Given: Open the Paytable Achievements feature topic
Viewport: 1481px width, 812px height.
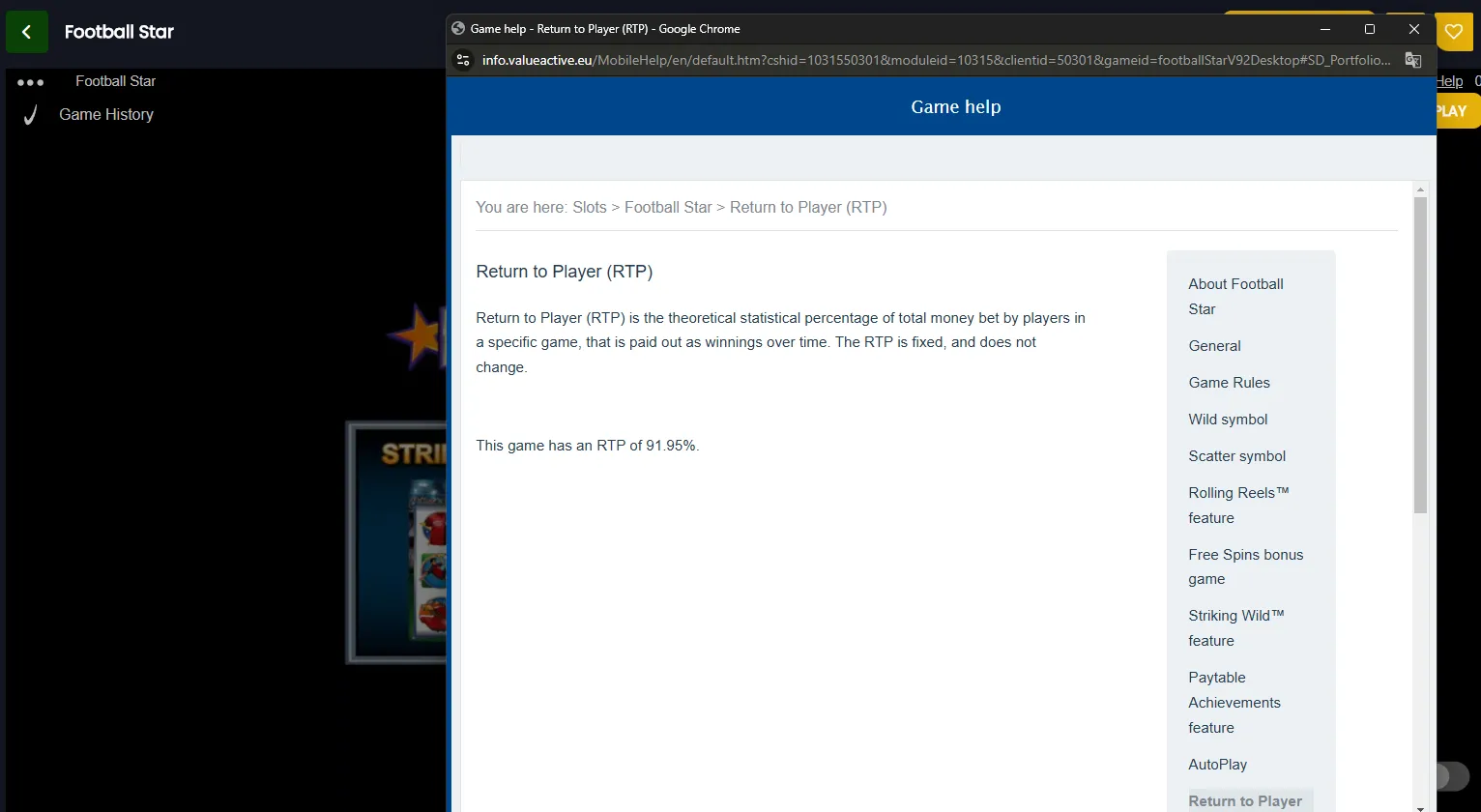Looking at the screenshot, I should pyautogui.click(x=1234, y=703).
